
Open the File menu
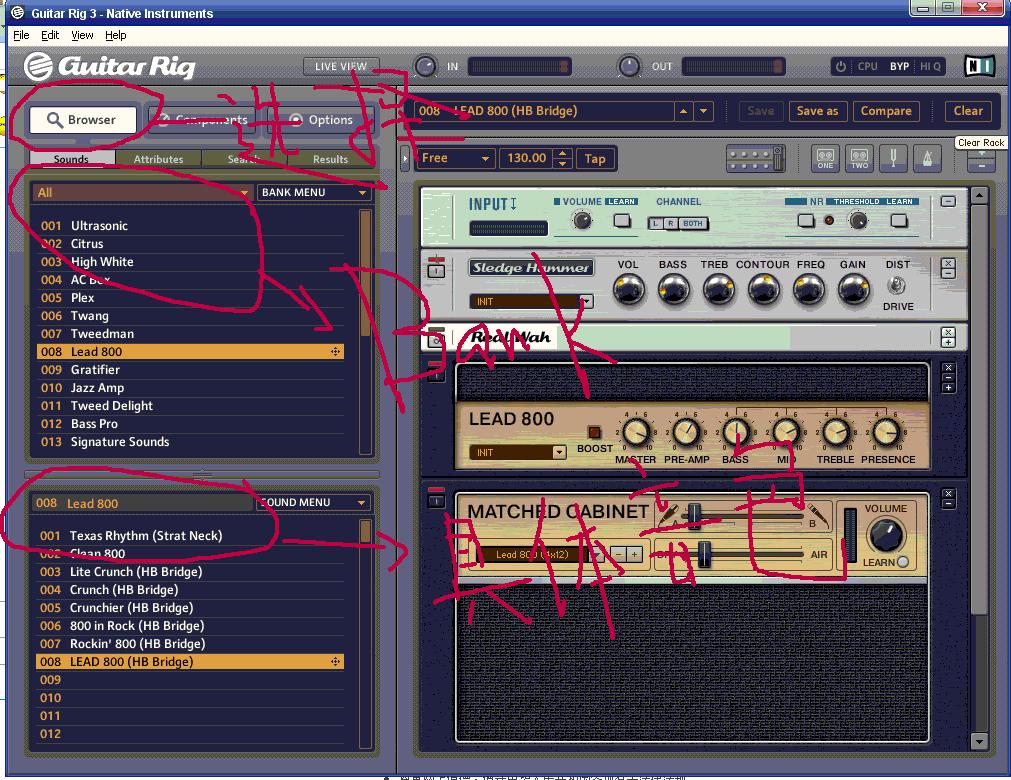point(21,35)
